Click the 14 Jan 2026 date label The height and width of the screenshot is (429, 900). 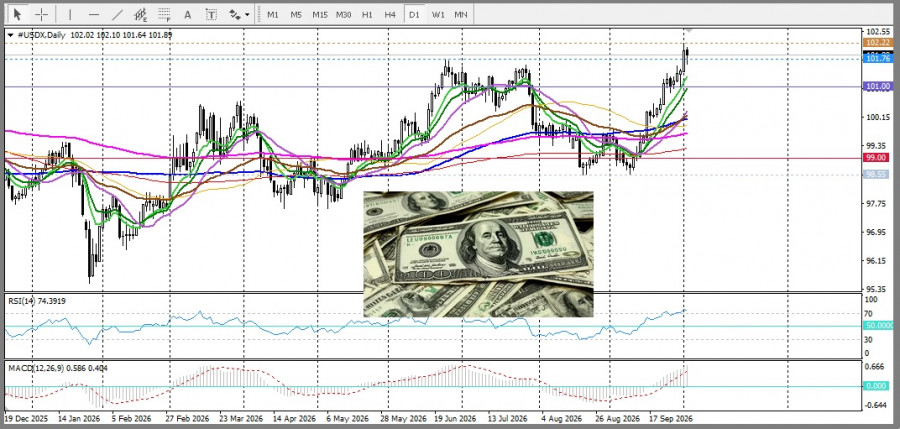[80, 419]
